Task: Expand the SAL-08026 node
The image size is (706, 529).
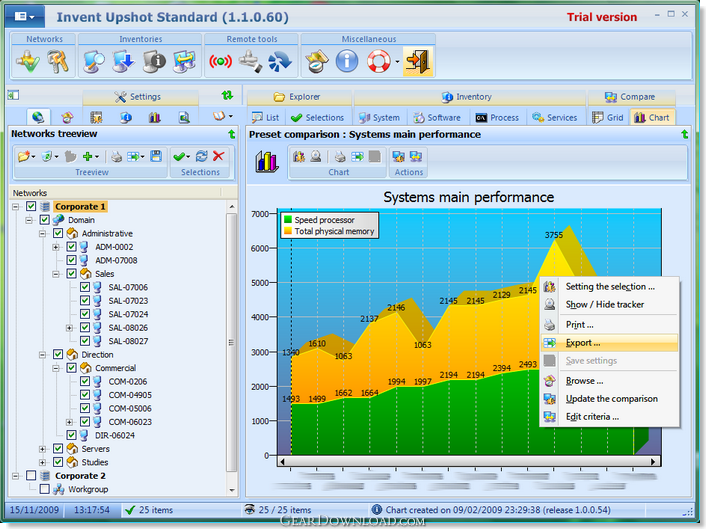Action: pyautogui.click(x=69, y=328)
